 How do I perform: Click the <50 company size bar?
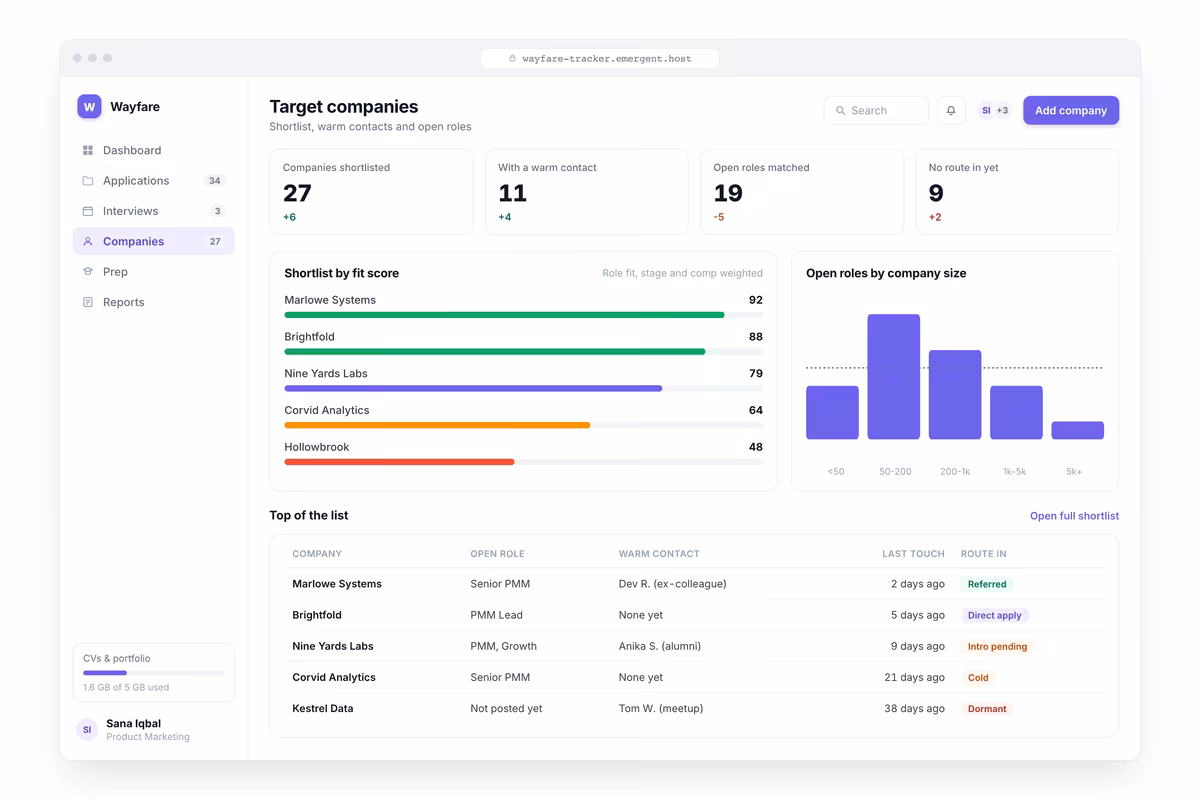coord(832,412)
